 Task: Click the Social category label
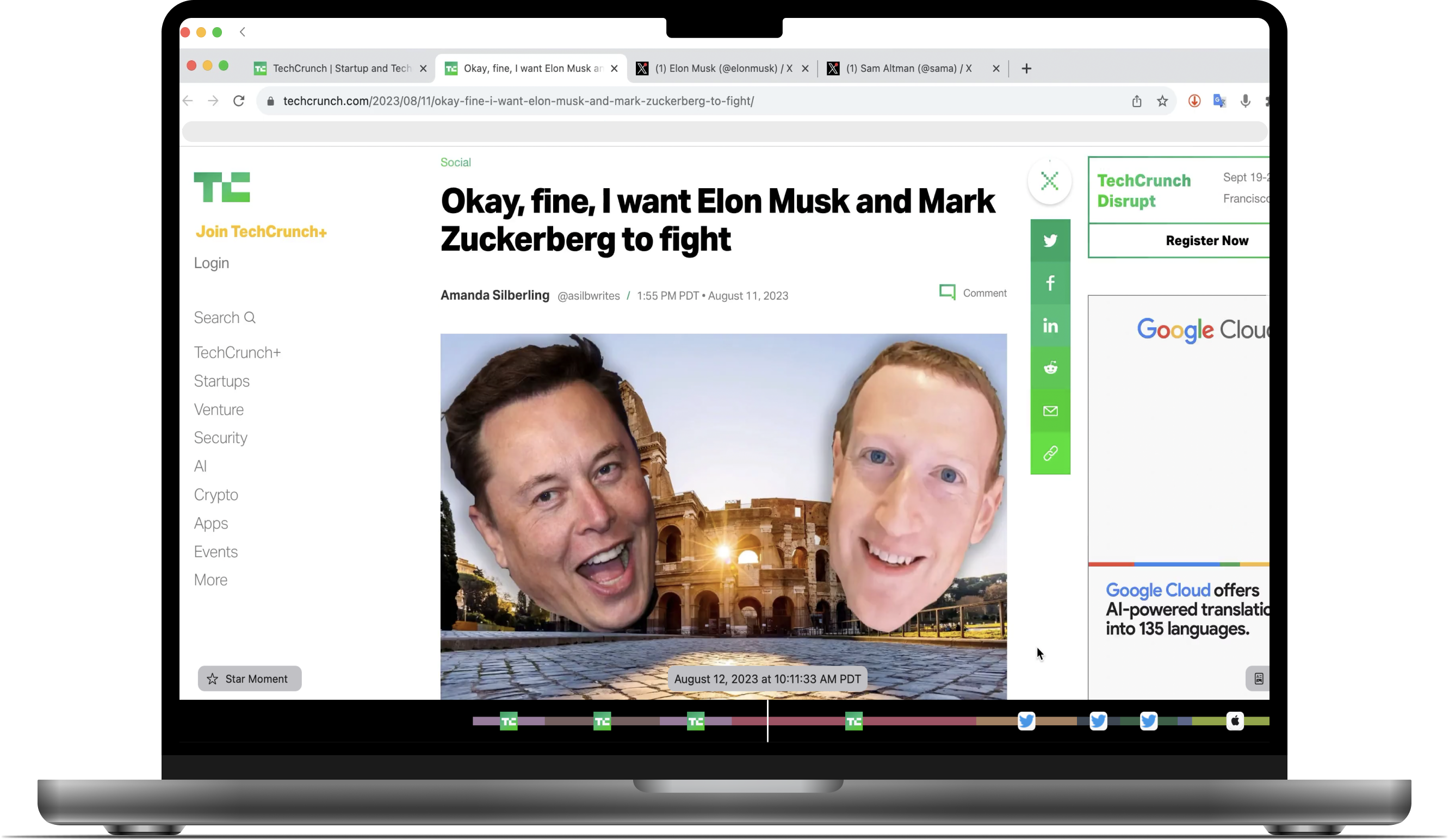tap(455, 162)
